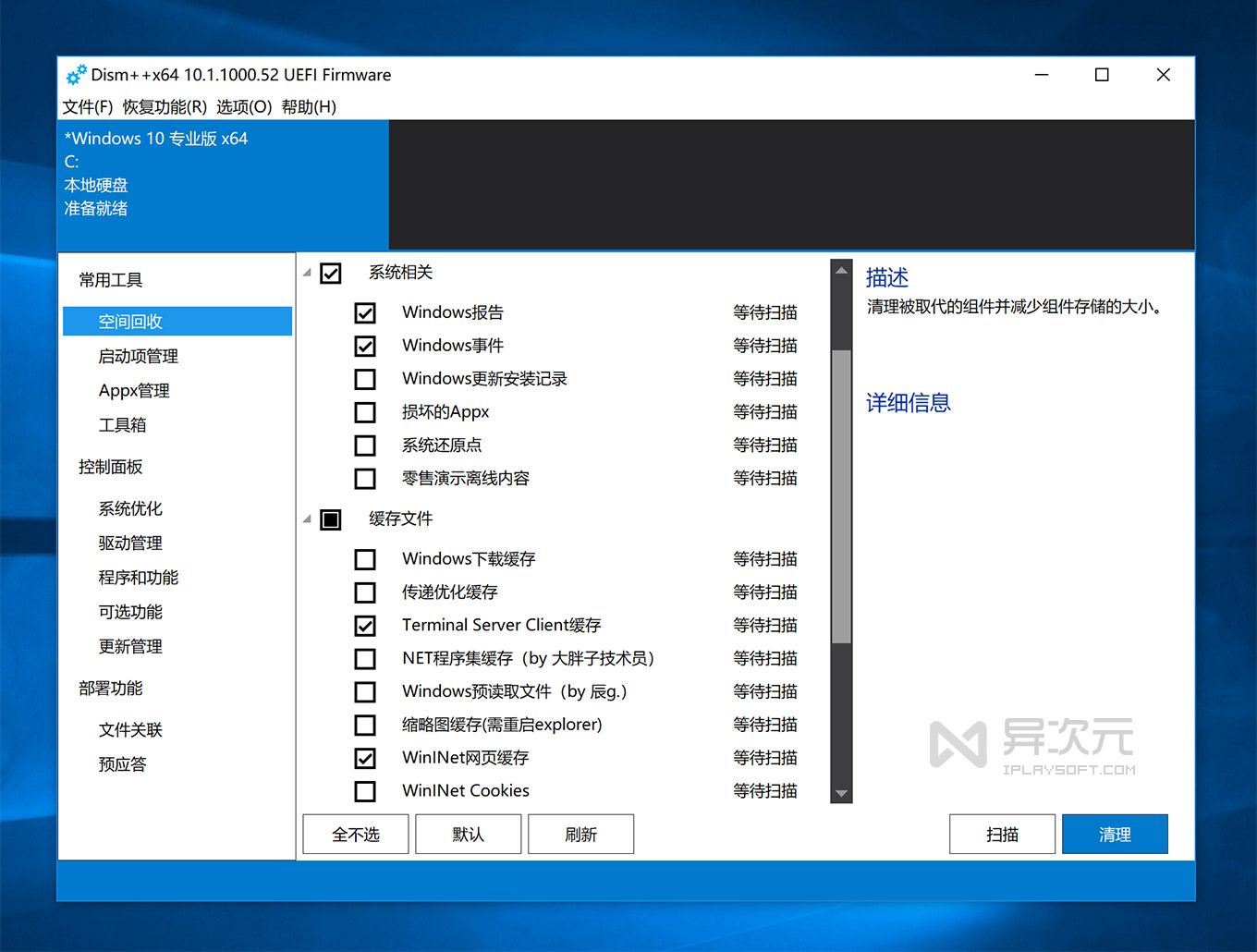Select the WinINet Cookies row label

[466, 791]
